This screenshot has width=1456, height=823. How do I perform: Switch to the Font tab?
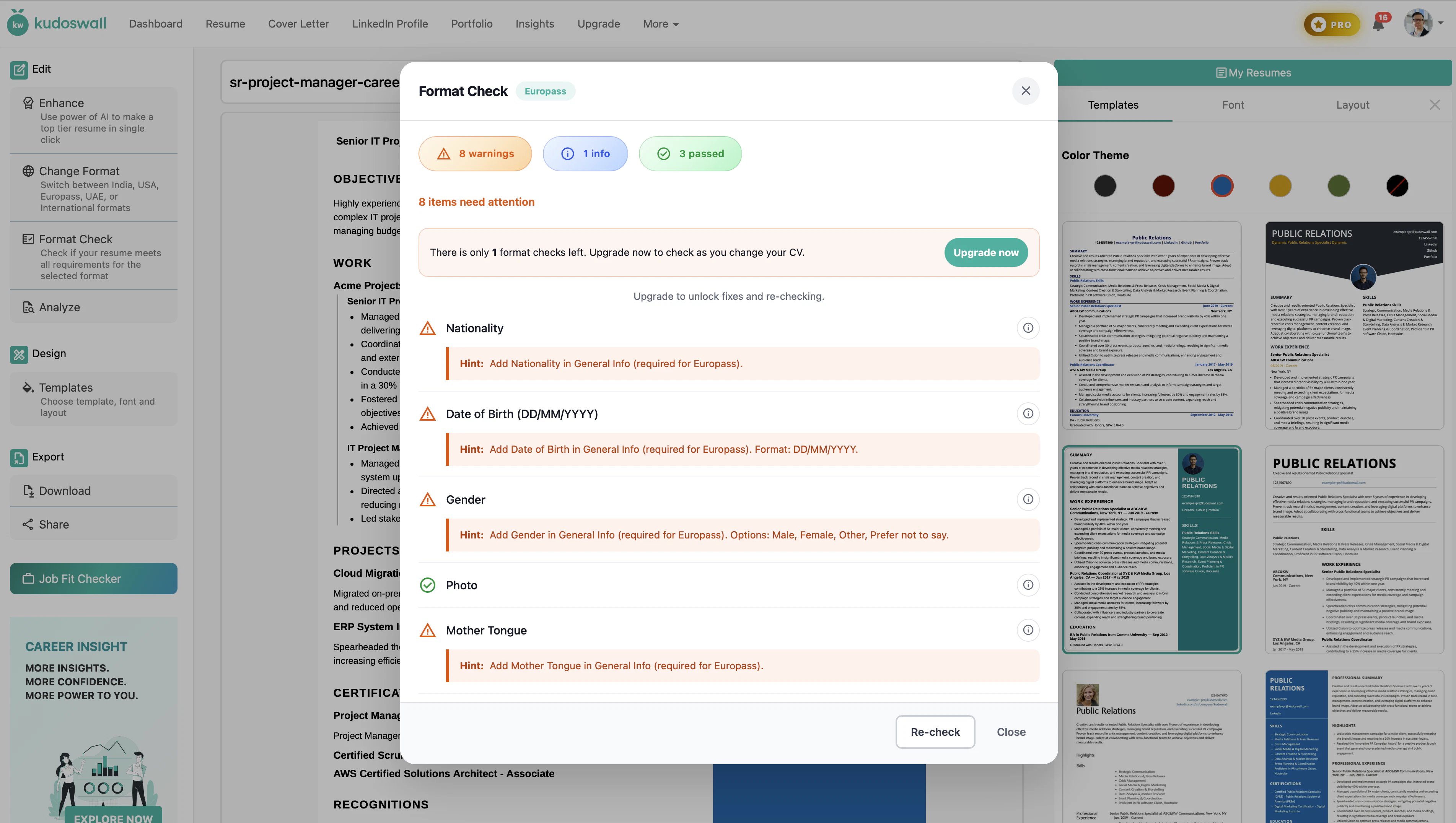[1233, 104]
